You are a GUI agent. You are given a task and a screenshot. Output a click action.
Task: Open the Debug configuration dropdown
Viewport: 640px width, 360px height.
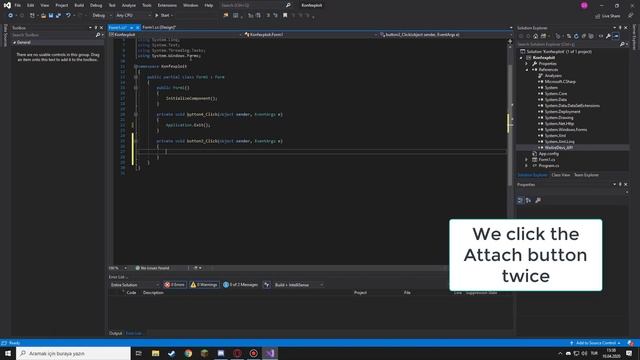coord(102,16)
